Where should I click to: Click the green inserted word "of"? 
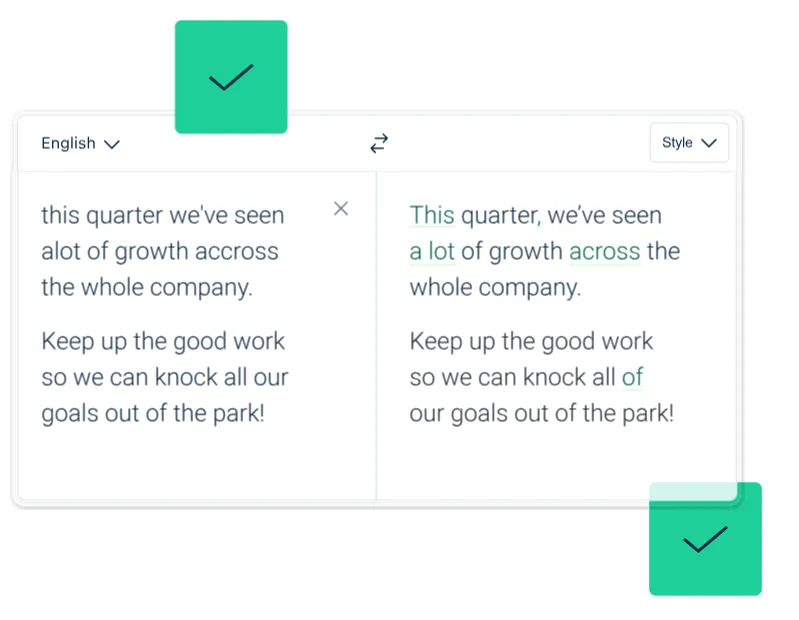[632, 377]
